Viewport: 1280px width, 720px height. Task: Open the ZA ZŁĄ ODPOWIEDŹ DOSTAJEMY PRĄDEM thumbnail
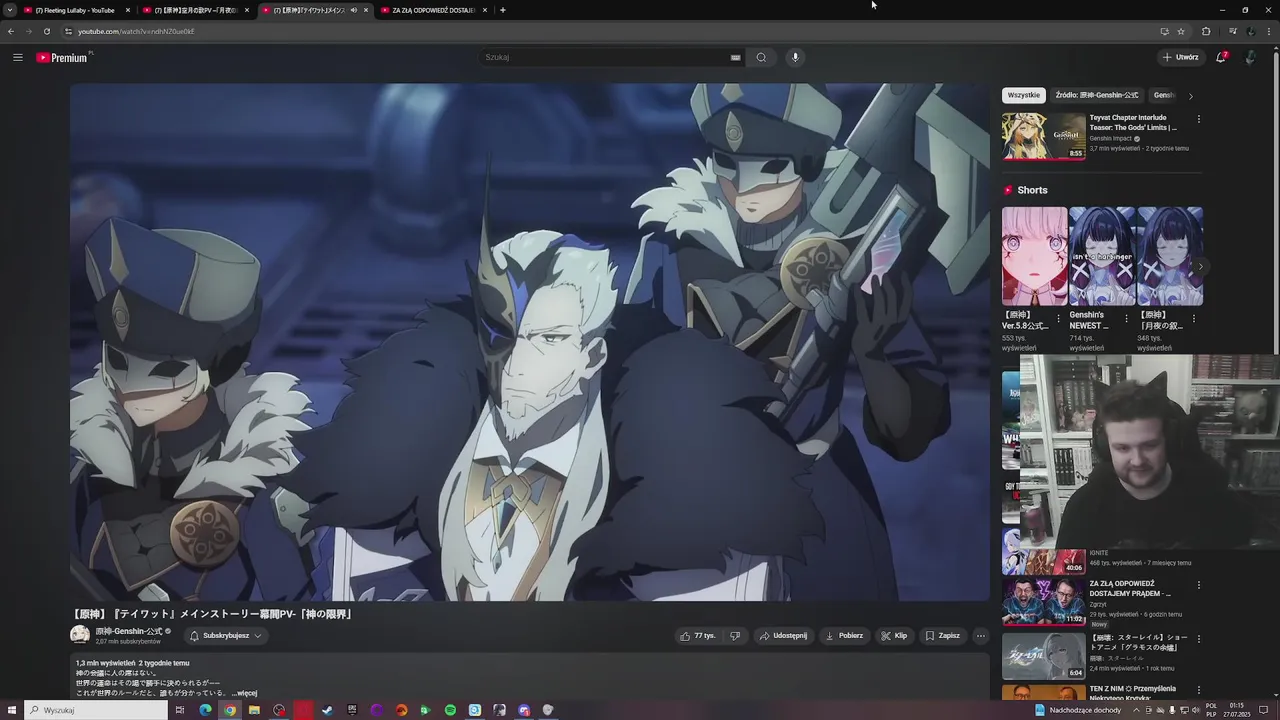click(1044, 601)
